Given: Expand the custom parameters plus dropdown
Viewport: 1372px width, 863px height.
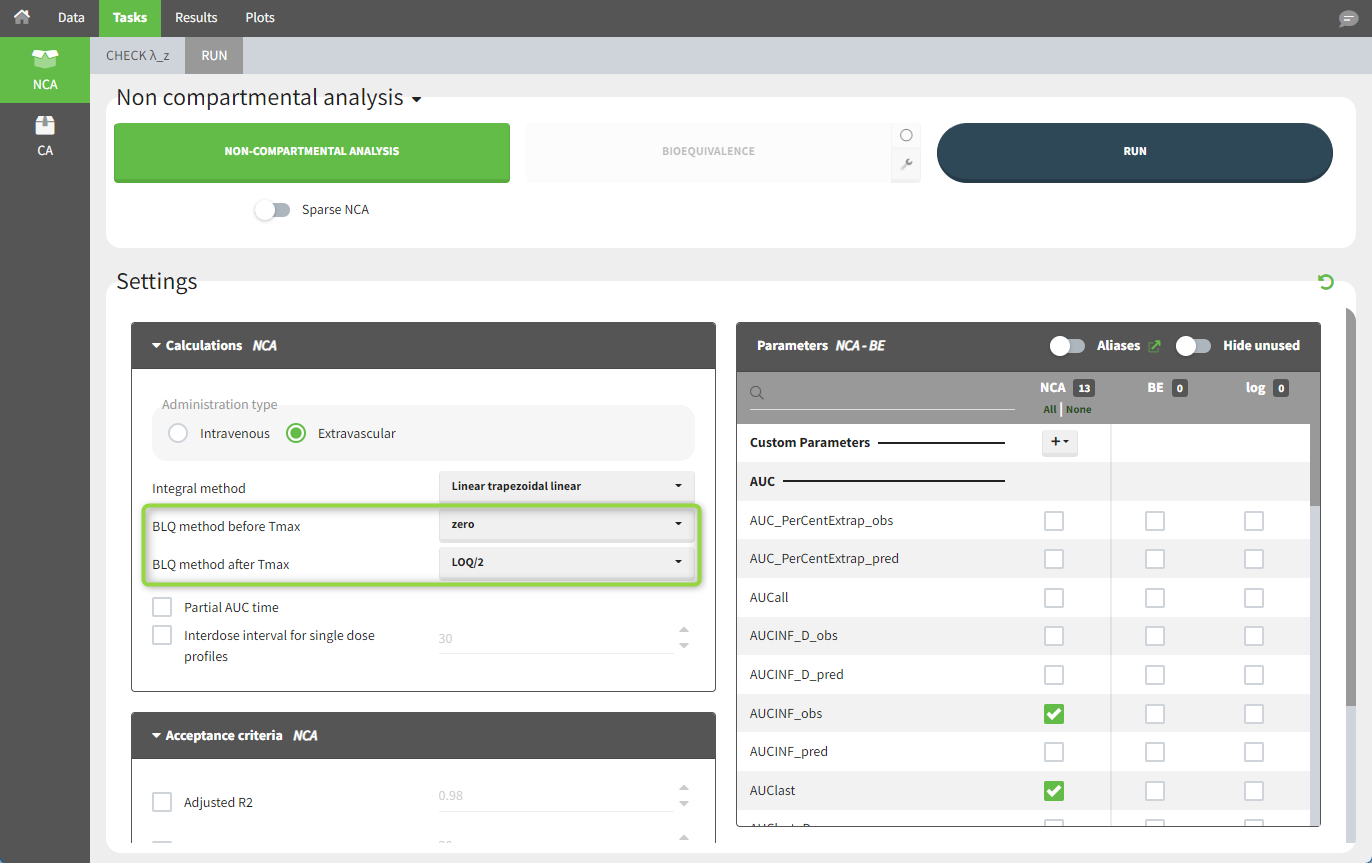Looking at the screenshot, I should click(x=1059, y=442).
